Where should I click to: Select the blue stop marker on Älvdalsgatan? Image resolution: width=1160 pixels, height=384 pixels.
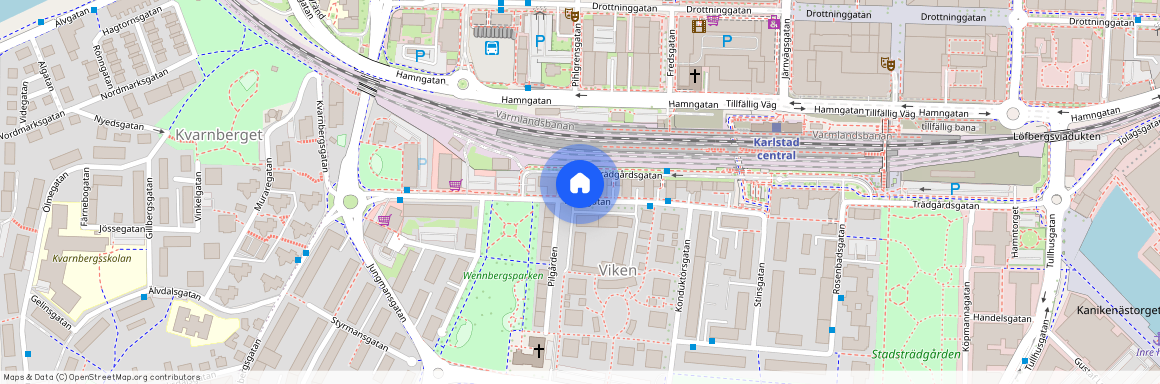pyautogui.click(x=144, y=297)
